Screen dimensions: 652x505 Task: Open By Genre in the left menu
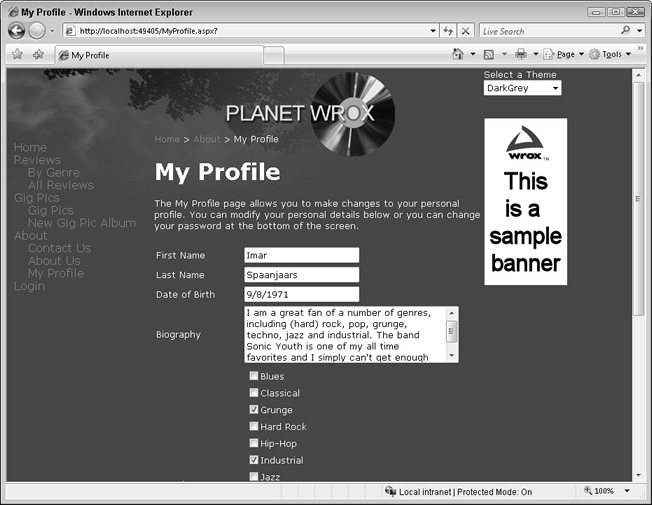[54, 173]
